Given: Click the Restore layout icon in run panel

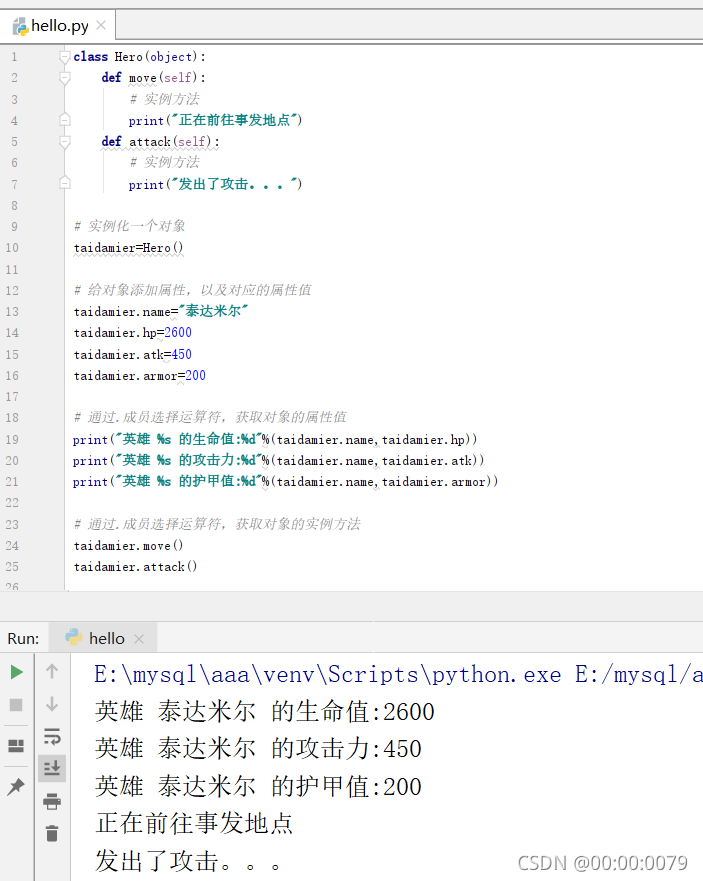Looking at the screenshot, I should point(16,746).
